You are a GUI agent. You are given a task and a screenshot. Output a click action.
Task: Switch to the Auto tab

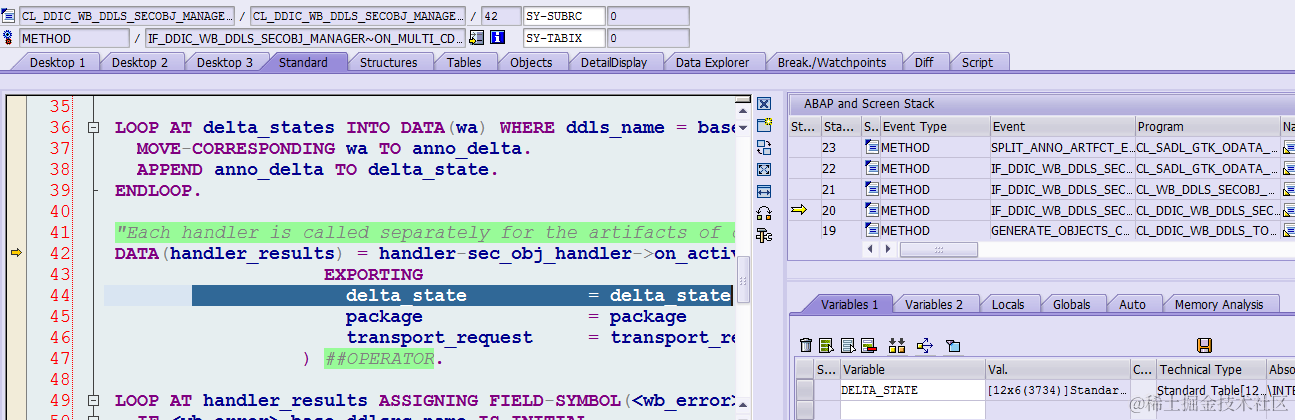pyautogui.click(x=1132, y=305)
